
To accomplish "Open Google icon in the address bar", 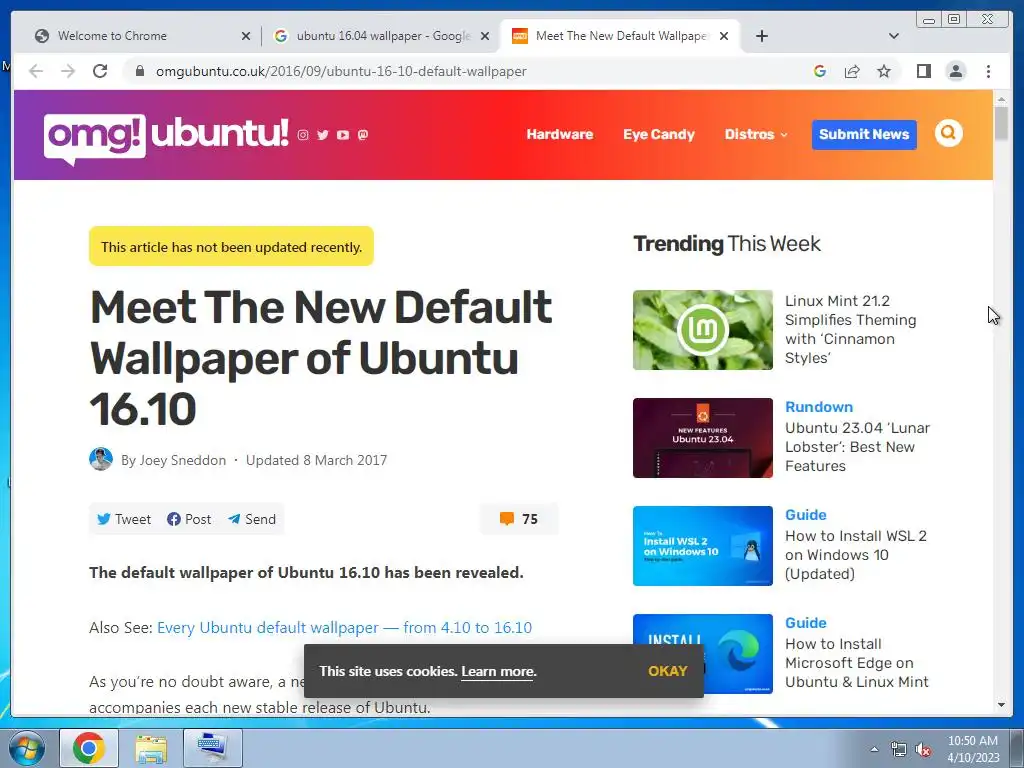I will [820, 71].
